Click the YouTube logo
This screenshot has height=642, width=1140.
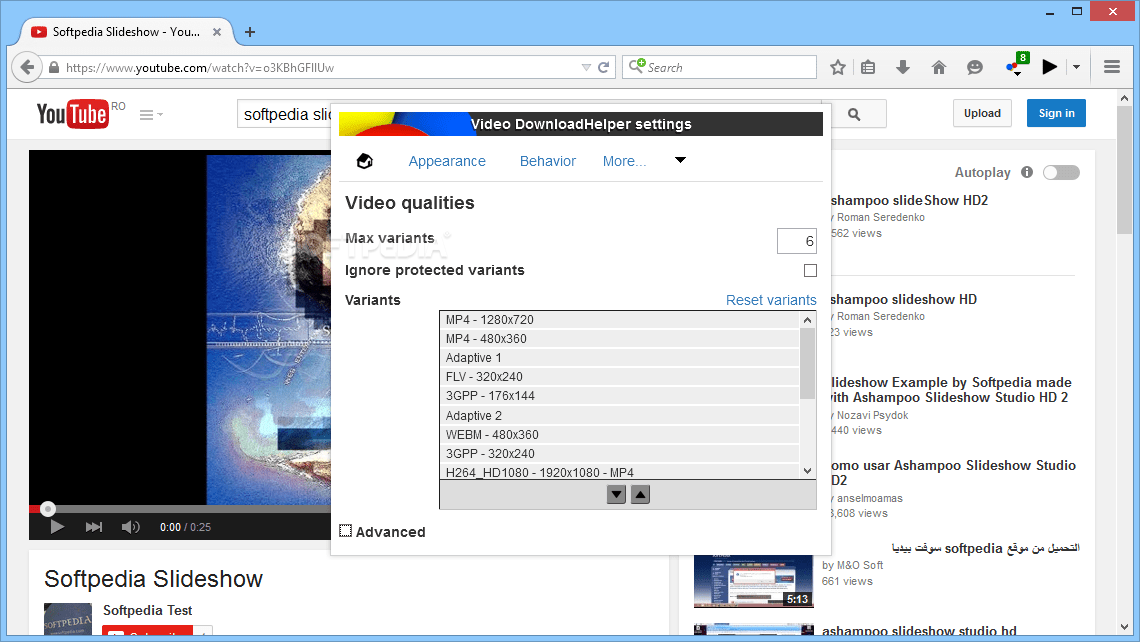click(75, 113)
